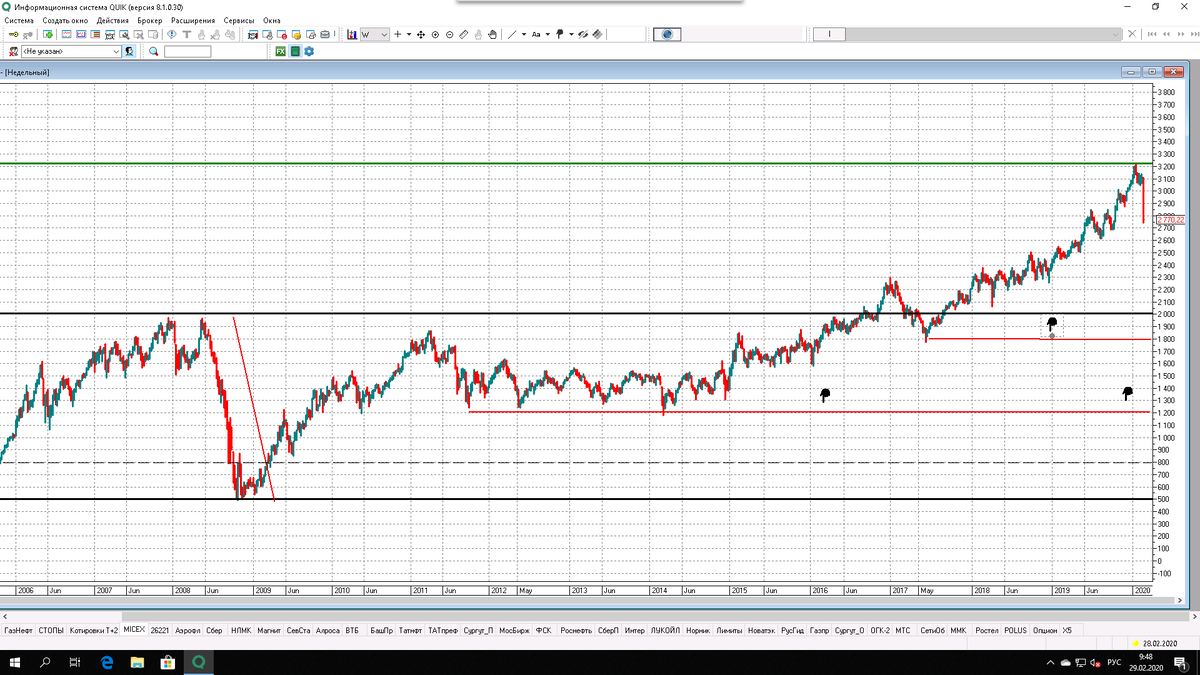Open the W timeframe interval dropdown
This screenshot has height=675, width=1200.
click(374, 34)
